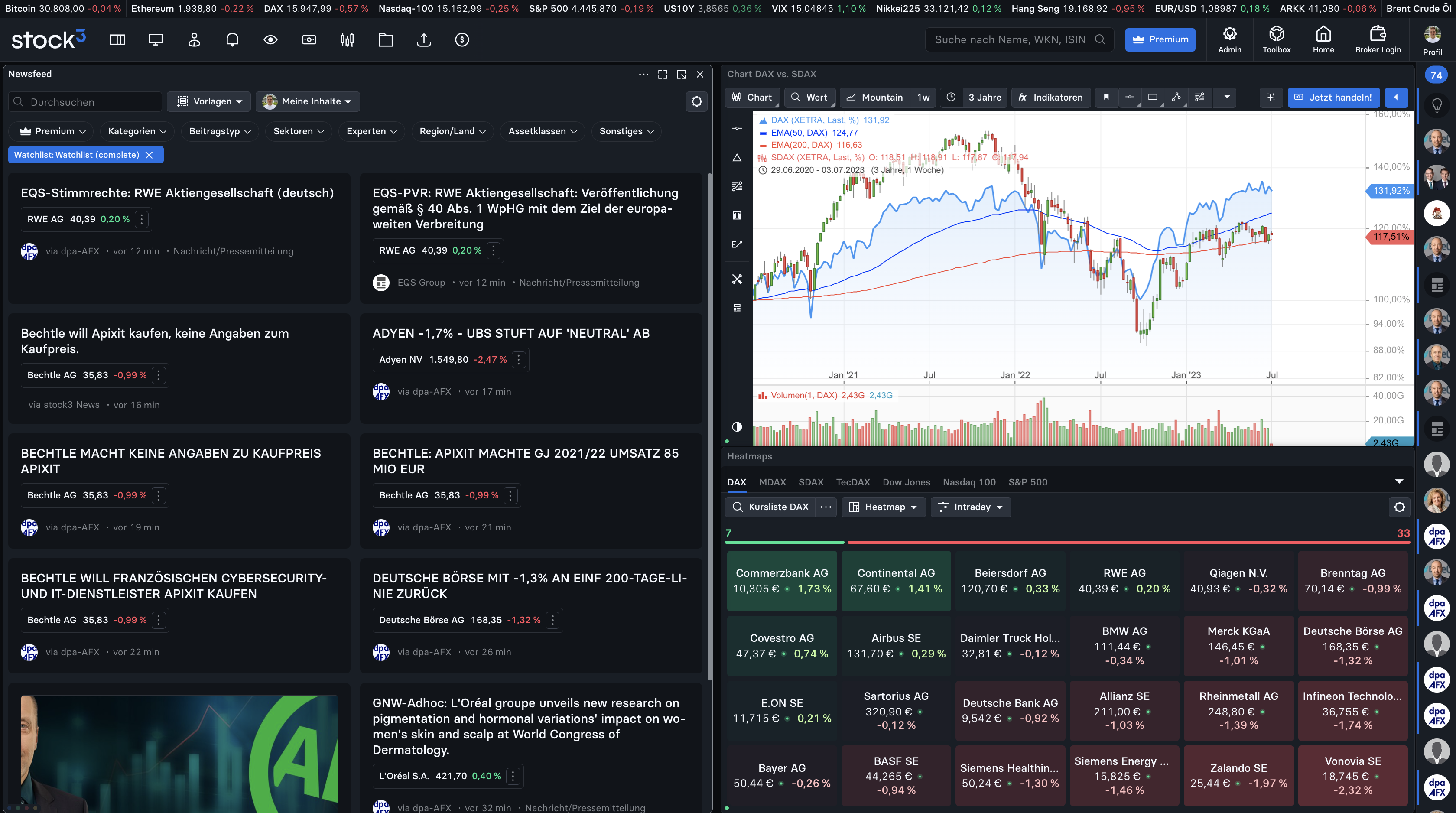Expand the Region/Land filter dropdown
The height and width of the screenshot is (813, 1456).
pyautogui.click(x=452, y=131)
